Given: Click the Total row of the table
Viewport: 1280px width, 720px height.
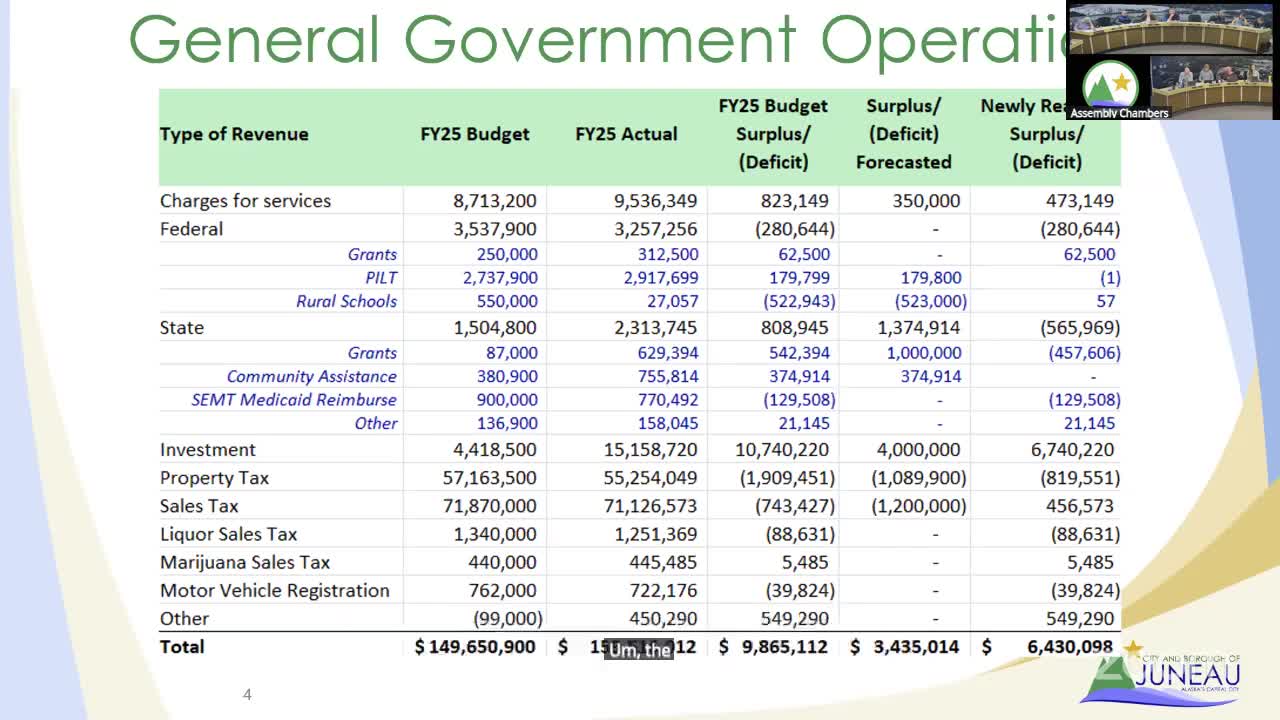Looking at the screenshot, I should (183, 647).
